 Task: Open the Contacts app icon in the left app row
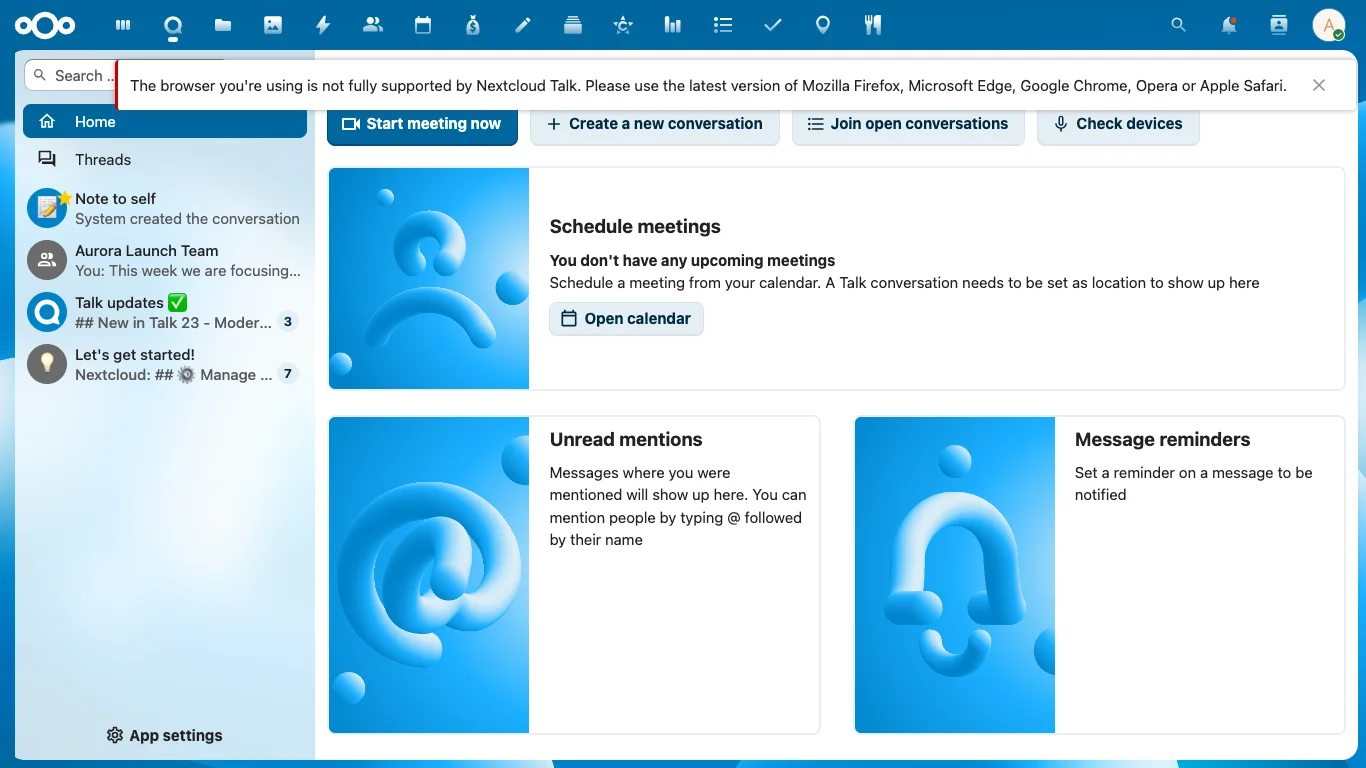tap(373, 25)
